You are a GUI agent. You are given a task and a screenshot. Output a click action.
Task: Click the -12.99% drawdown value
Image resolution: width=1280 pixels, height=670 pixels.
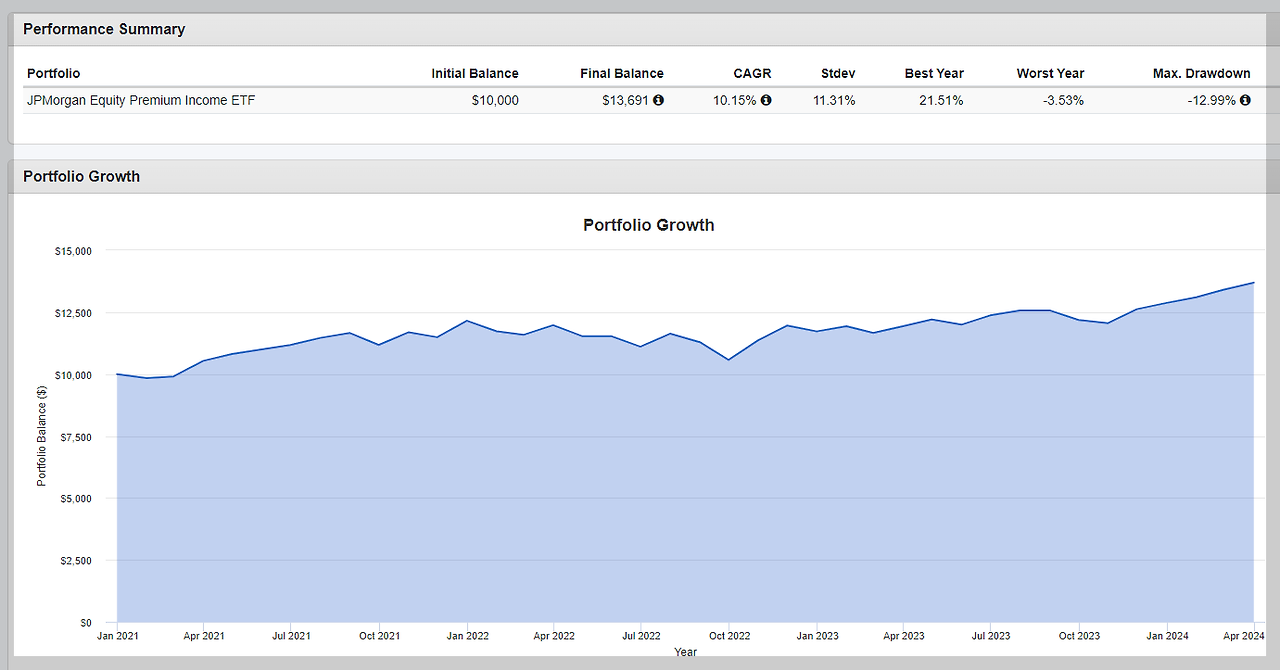[x=1212, y=100]
